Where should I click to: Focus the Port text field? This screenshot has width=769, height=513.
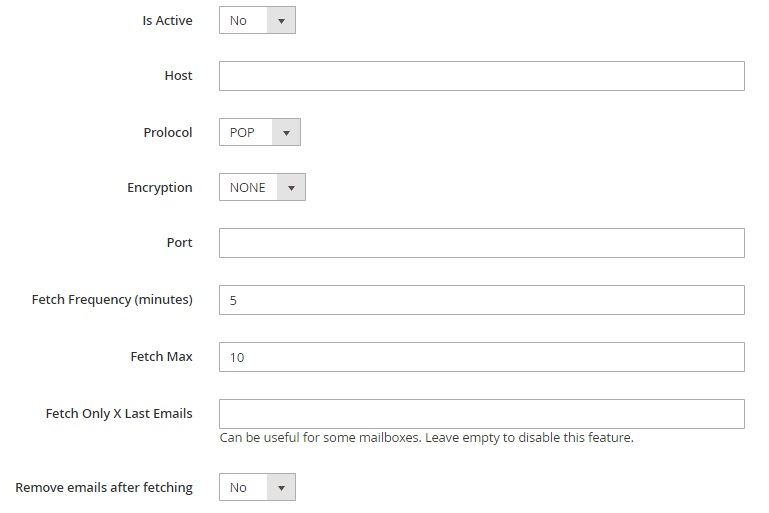click(482, 243)
